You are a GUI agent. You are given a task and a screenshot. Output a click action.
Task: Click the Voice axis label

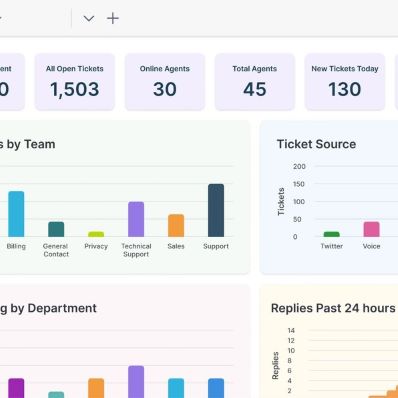371,246
